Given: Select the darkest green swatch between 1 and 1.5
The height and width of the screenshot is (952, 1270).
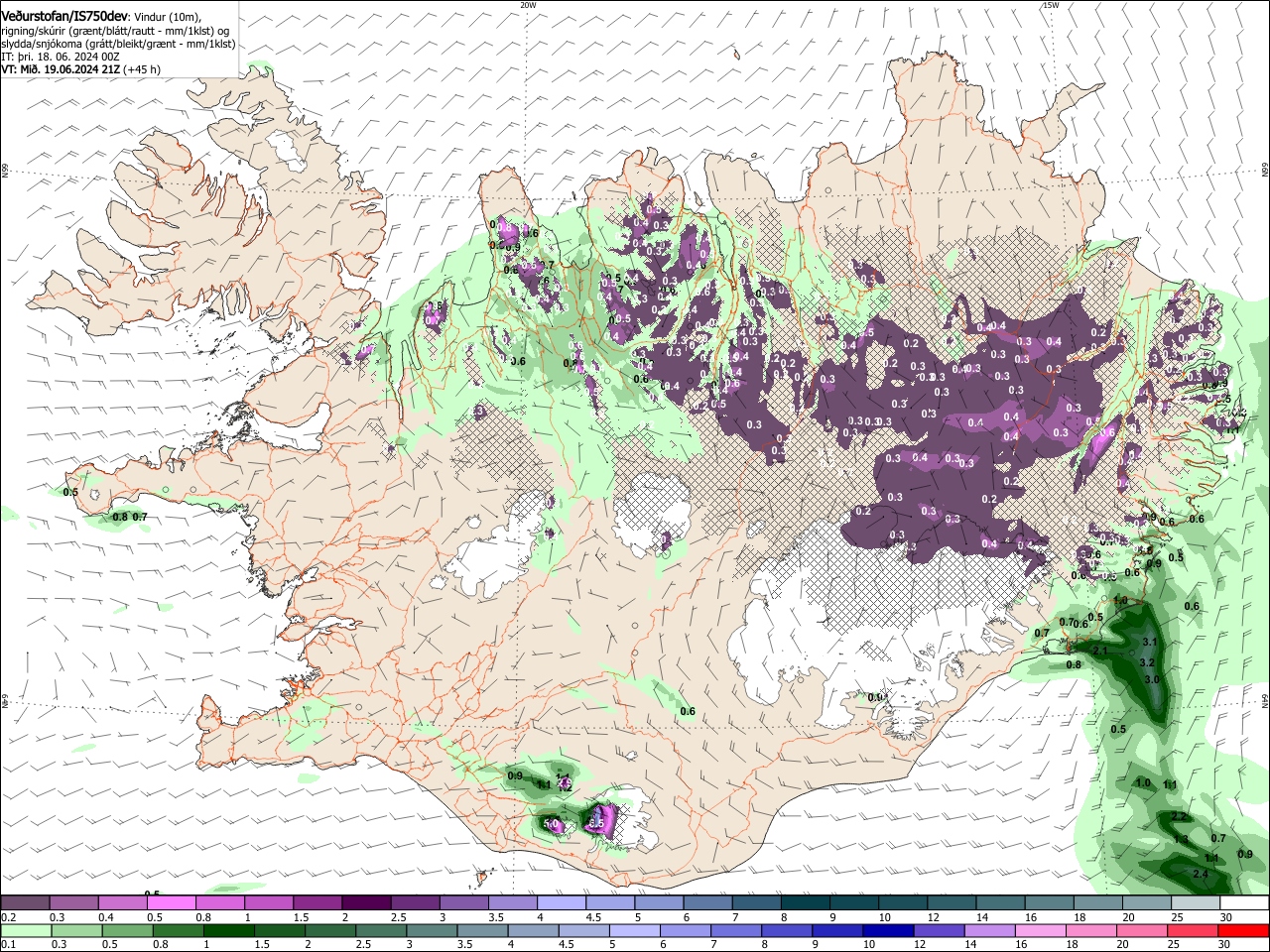Looking at the screenshot, I should point(229,930).
